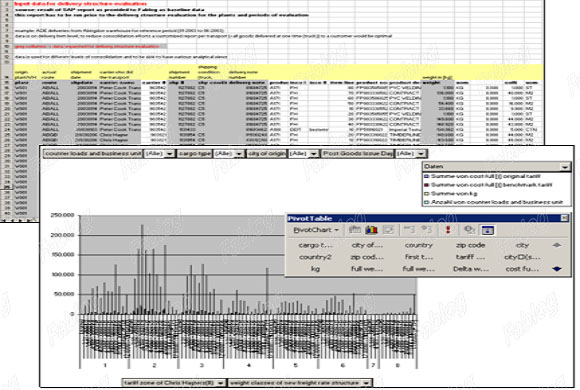Expand the Daten dropdown arrow
This screenshot has width=580, height=390.
point(564,167)
